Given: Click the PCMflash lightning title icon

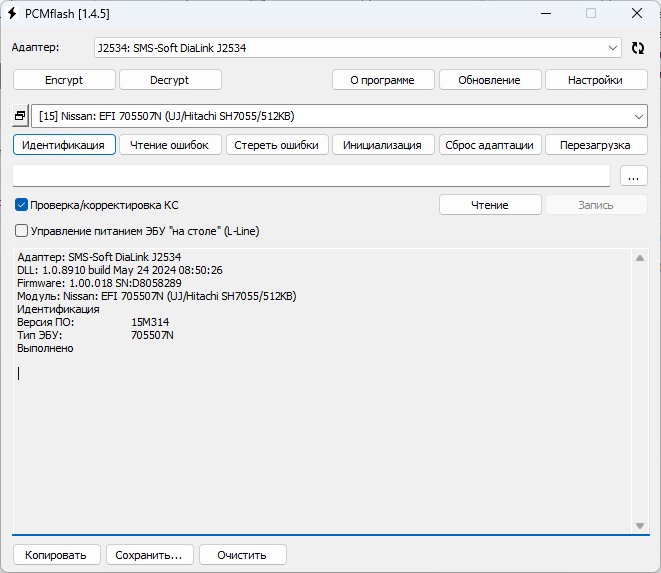Looking at the screenshot, I should 13,13.
